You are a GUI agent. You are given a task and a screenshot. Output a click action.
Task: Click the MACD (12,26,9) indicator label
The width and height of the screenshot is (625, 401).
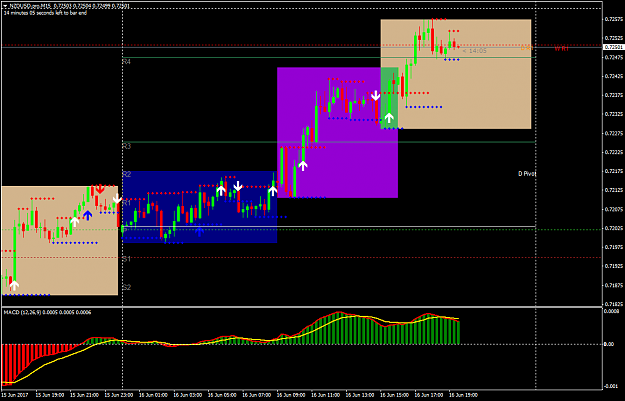tap(47, 313)
